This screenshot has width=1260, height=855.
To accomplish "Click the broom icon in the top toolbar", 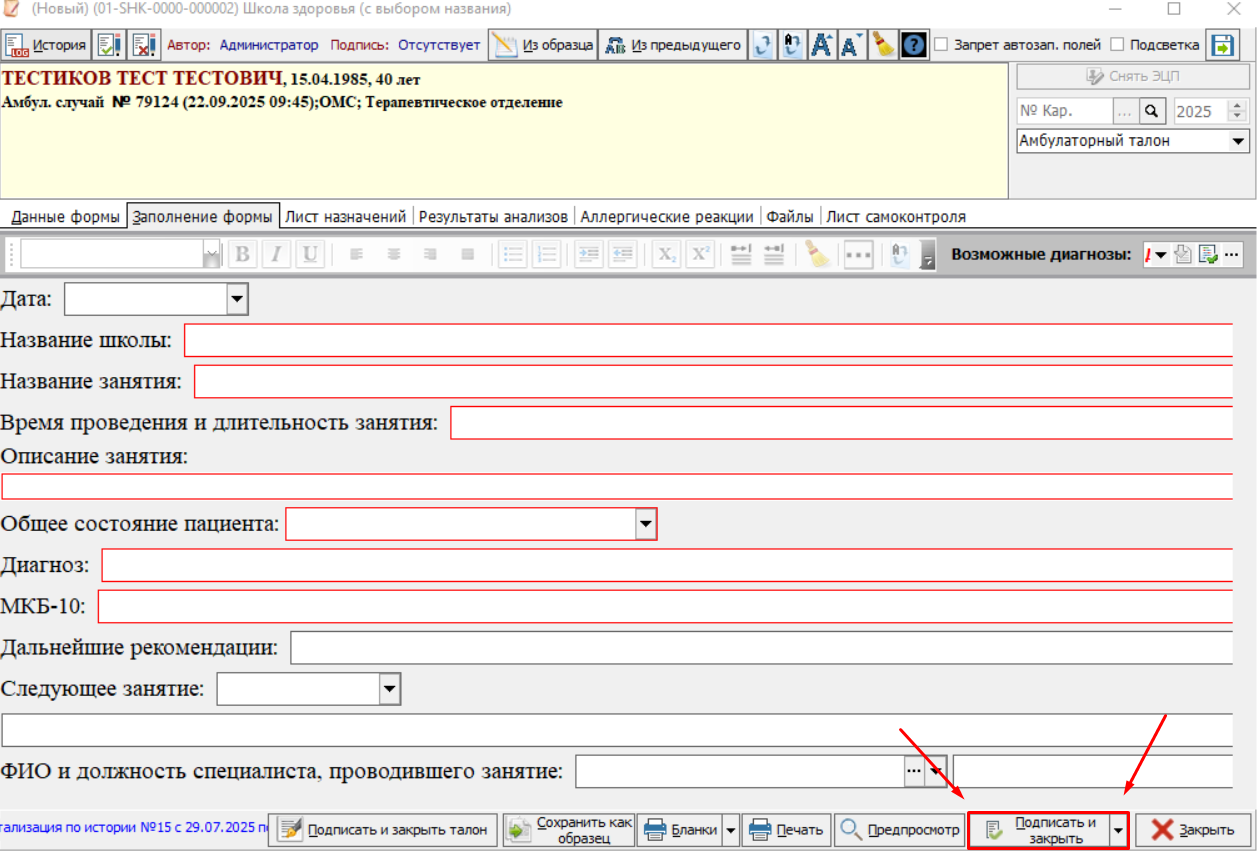I will pyautogui.click(x=882, y=45).
